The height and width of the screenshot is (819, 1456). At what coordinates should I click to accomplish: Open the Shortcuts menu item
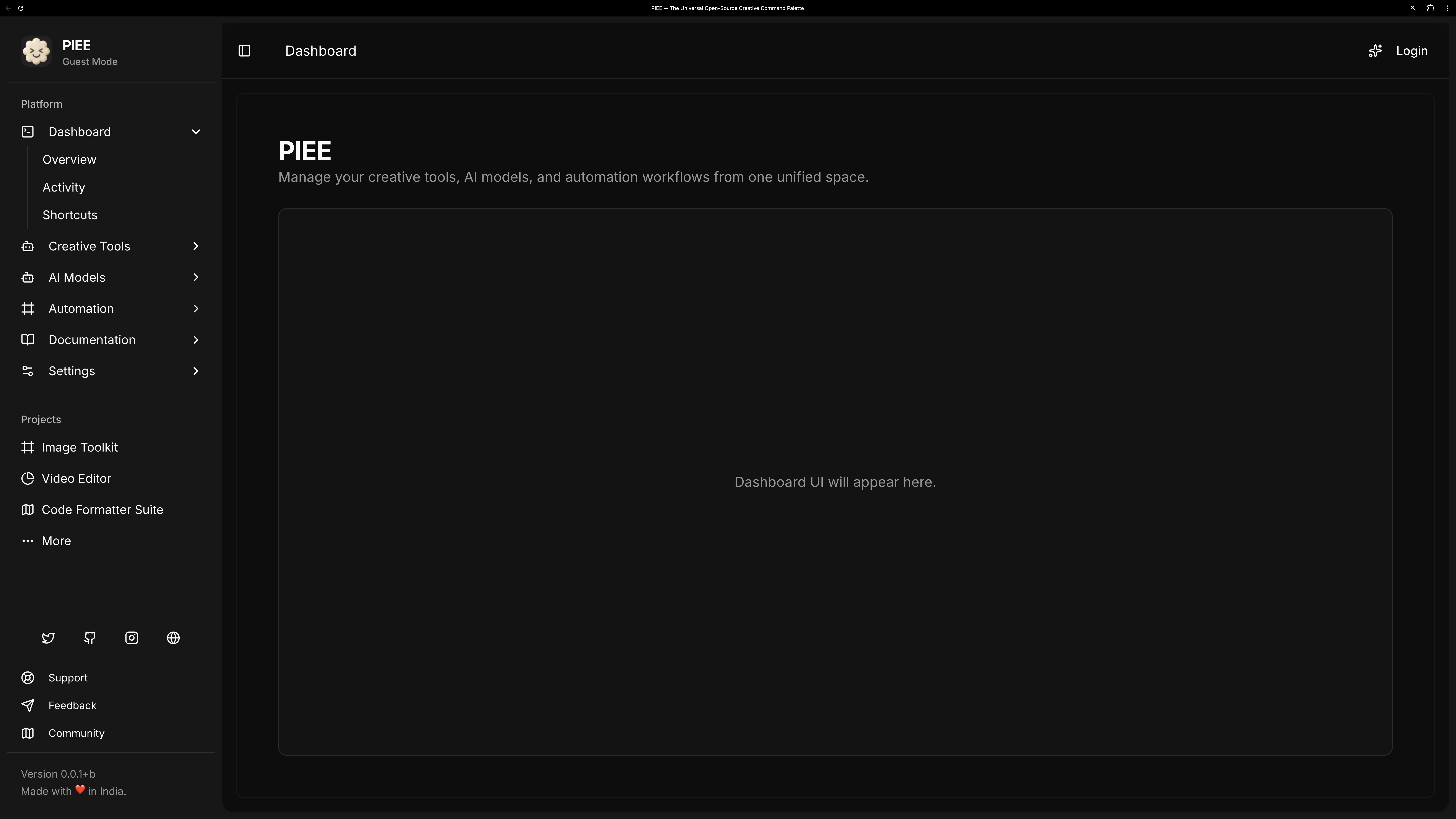(x=70, y=215)
